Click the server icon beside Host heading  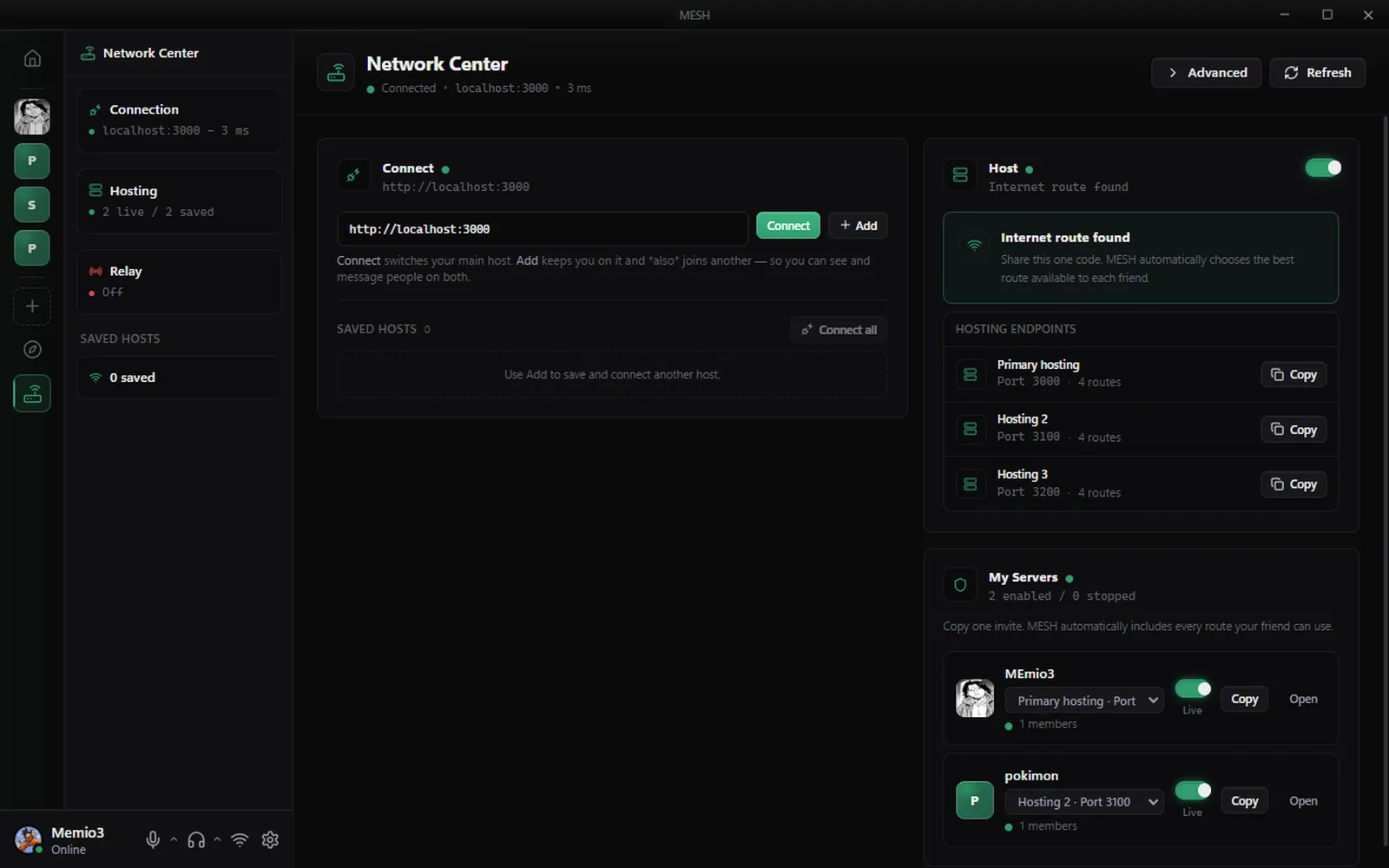pyautogui.click(x=960, y=175)
